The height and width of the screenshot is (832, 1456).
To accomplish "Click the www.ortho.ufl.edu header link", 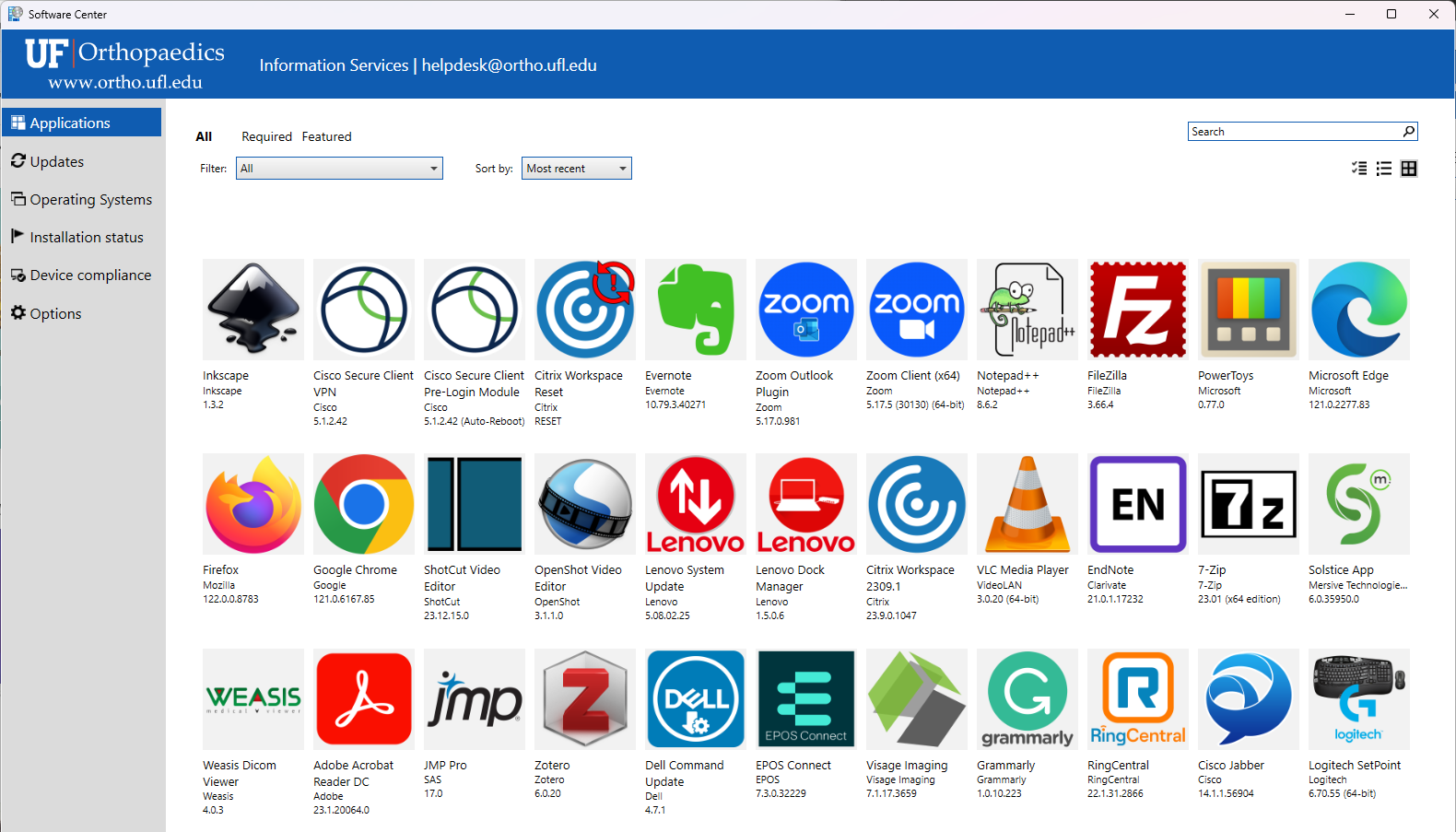I will 125,82.
